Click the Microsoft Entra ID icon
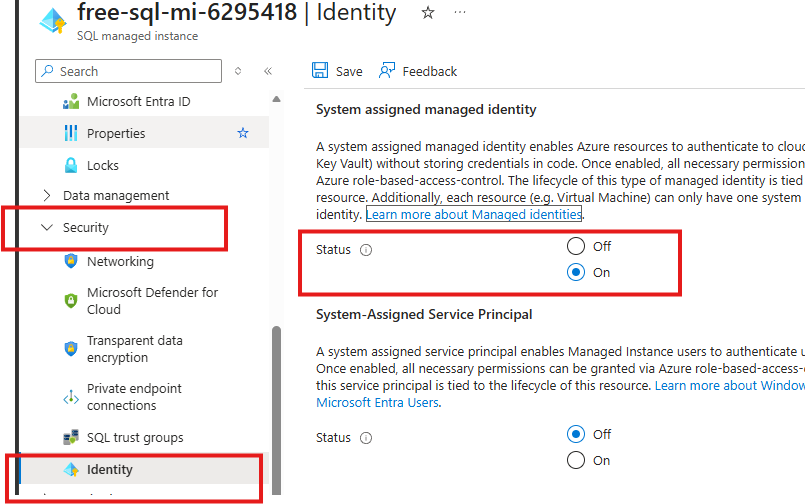Image resolution: width=805 pixels, height=504 pixels. tap(71, 101)
